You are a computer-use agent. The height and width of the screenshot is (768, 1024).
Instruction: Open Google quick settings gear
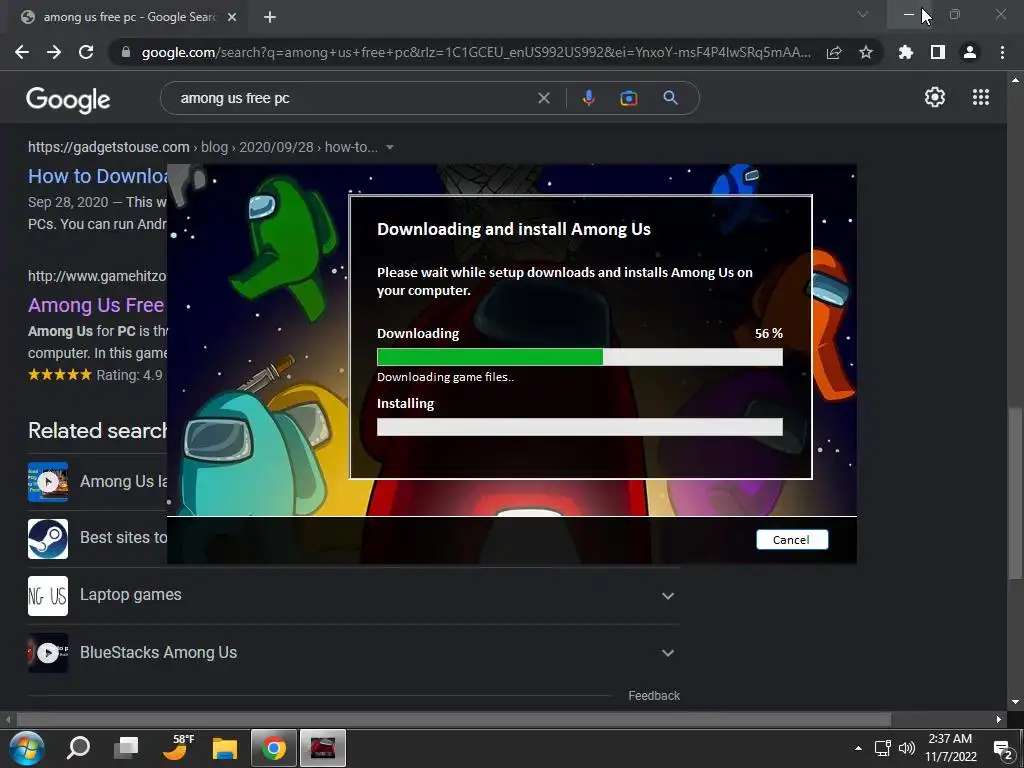[x=935, y=97]
